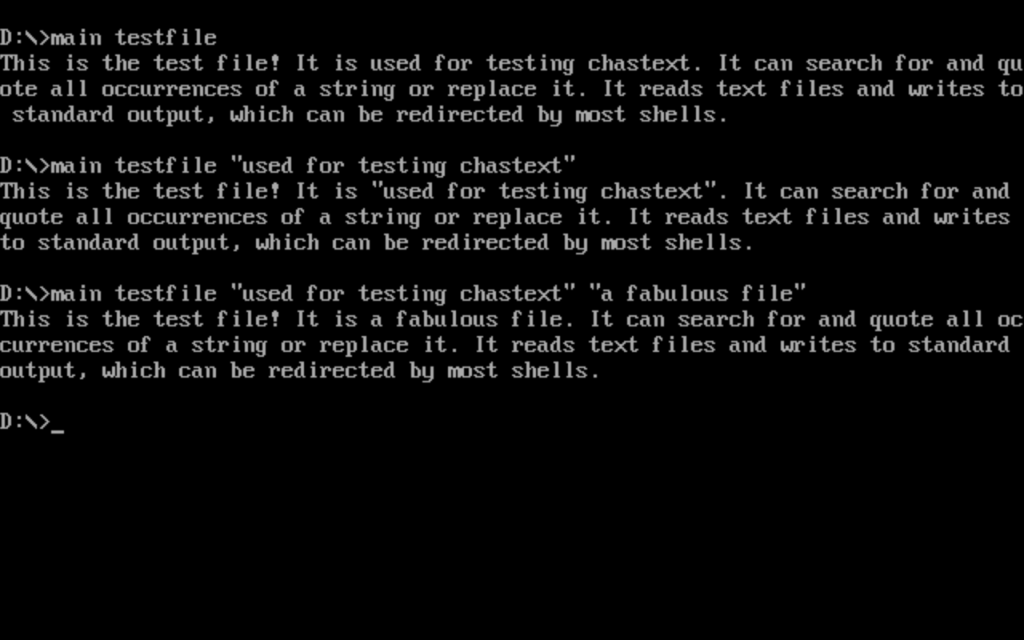Click the D:\> prompt before the third command

25,294
